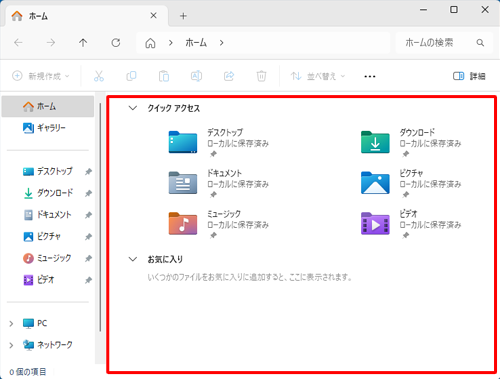This screenshot has height=379, width=500.
Task: Select ダウンロード in the navigation pane
Action: [48, 193]
